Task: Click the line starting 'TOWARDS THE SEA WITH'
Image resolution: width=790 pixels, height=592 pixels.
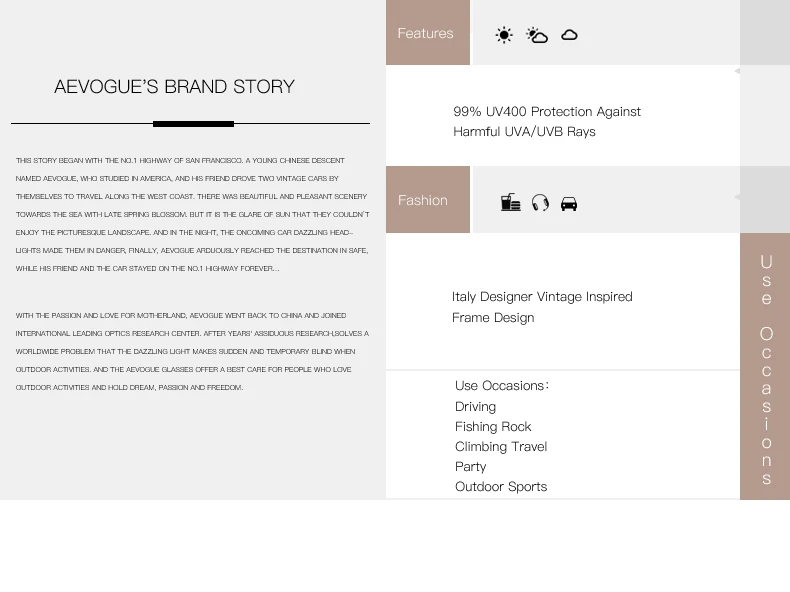Action: point(192,214)
